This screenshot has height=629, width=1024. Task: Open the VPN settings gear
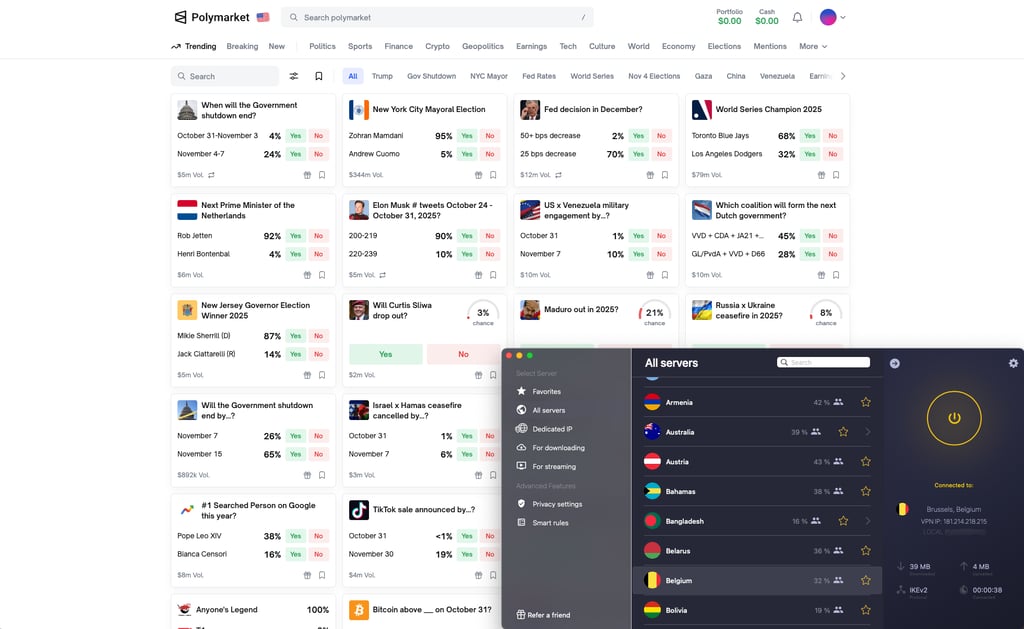(x=1013, y=363)
